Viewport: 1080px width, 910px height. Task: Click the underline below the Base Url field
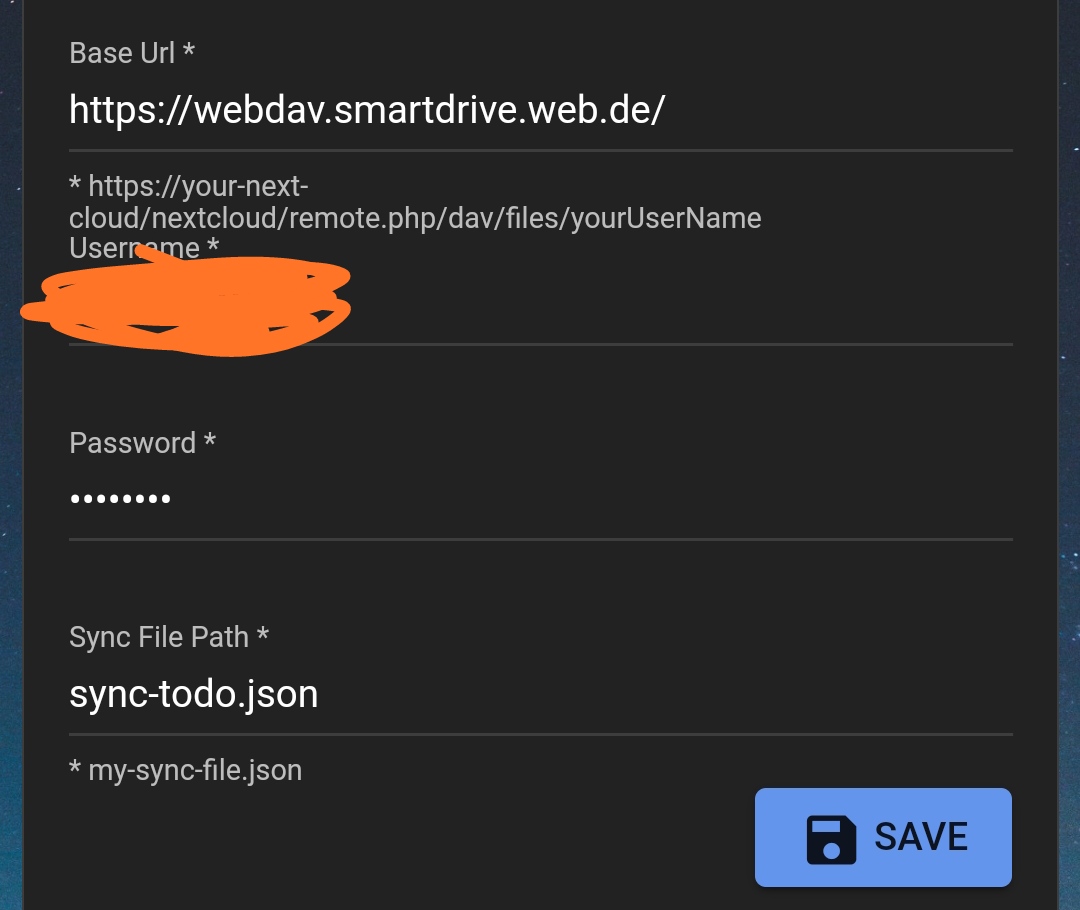coord(540,150)
